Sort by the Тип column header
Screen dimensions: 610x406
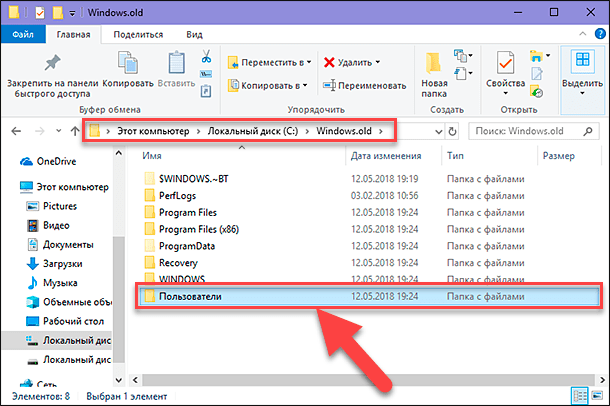455,156
